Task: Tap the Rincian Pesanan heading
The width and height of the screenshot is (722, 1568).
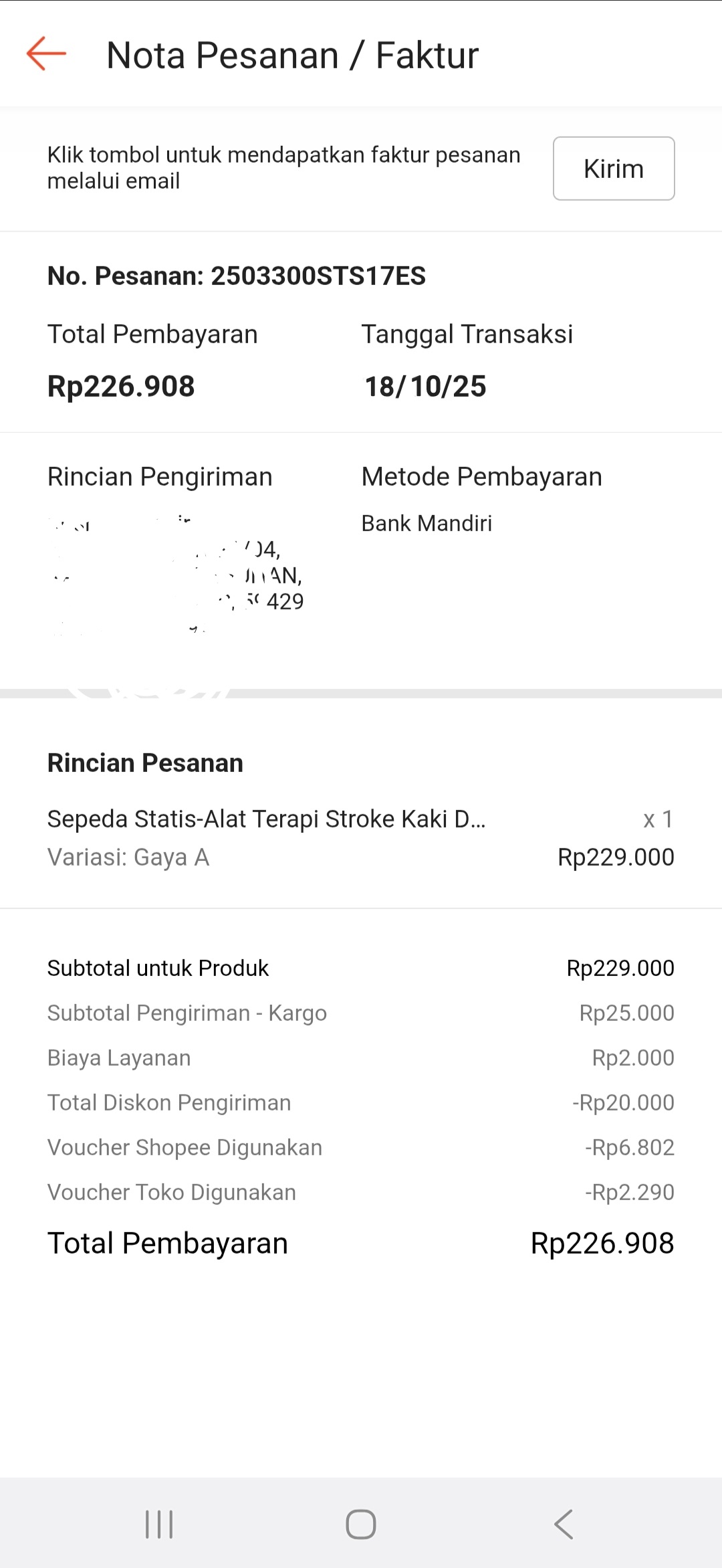Action: click(145, 763)
